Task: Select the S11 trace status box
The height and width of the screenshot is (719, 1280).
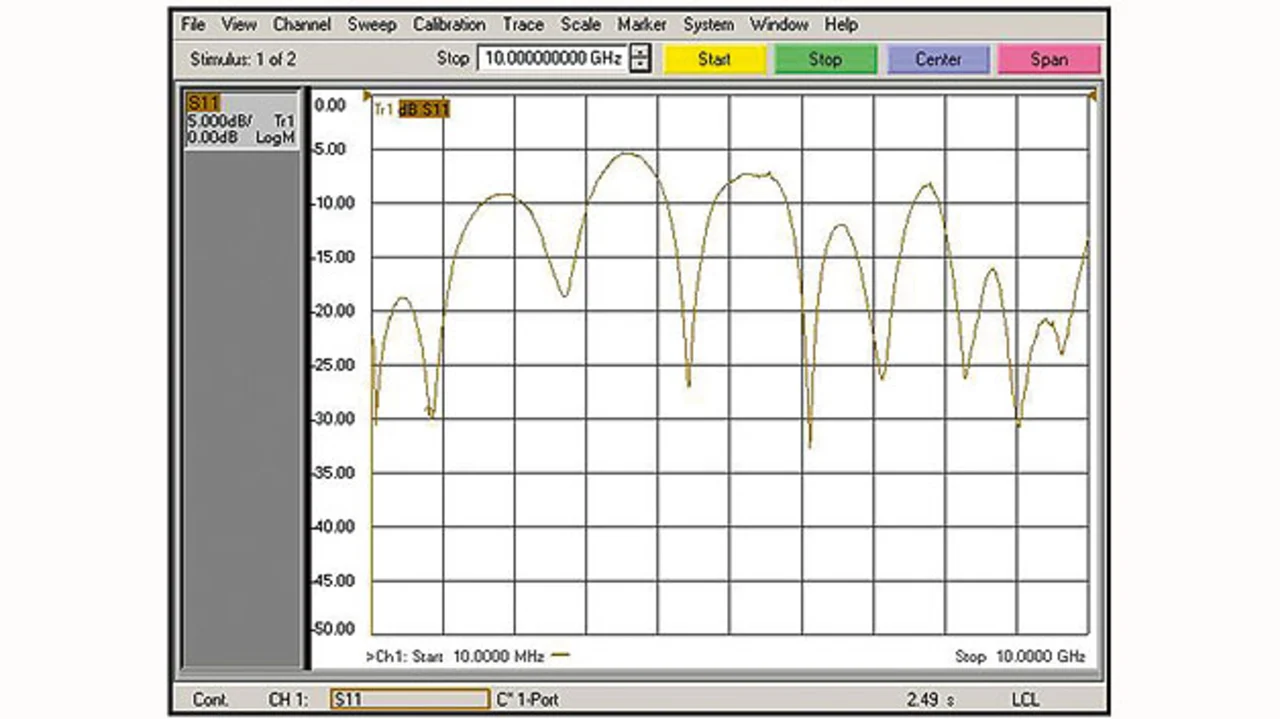Action: coord(242,120)
